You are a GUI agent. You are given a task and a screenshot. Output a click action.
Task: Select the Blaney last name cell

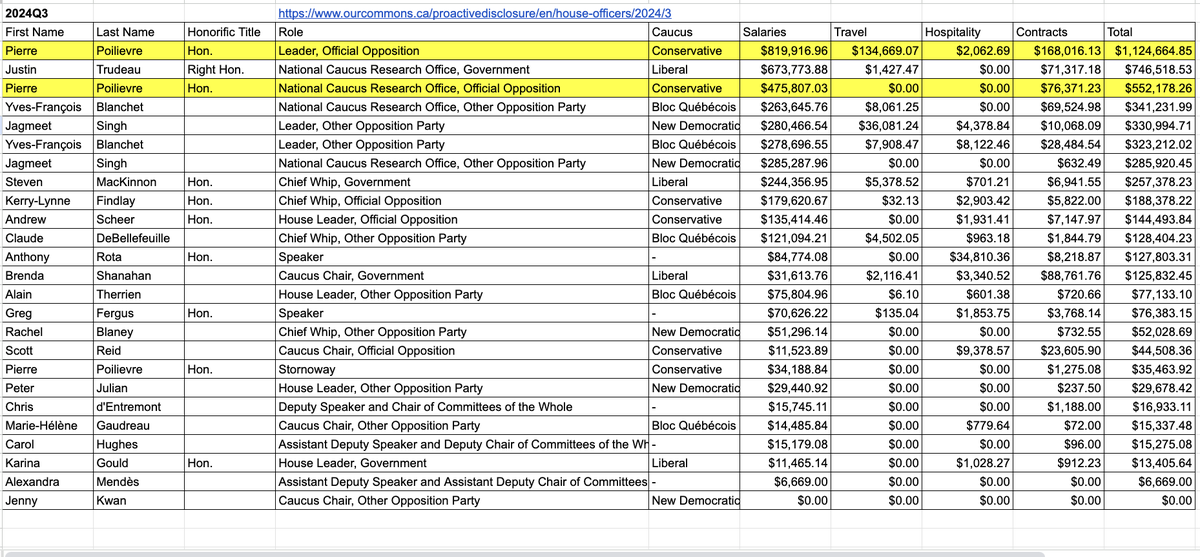[137, 332]
